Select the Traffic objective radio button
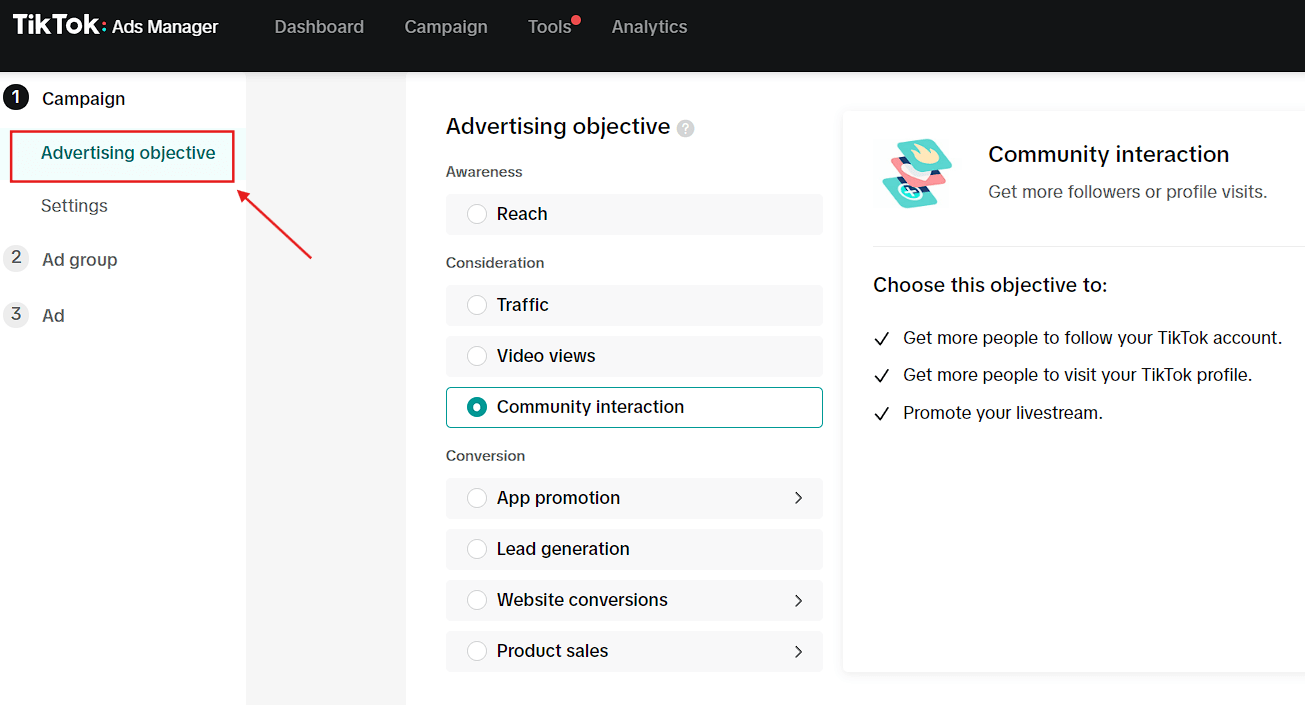The image size is (1305, 705). click(x=478, y=305)
